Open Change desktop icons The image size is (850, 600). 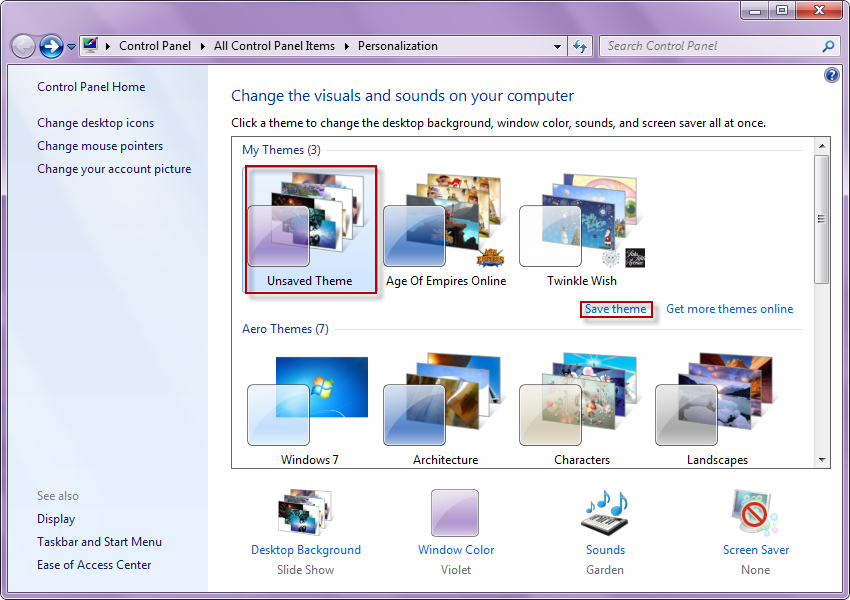[95, 123]
